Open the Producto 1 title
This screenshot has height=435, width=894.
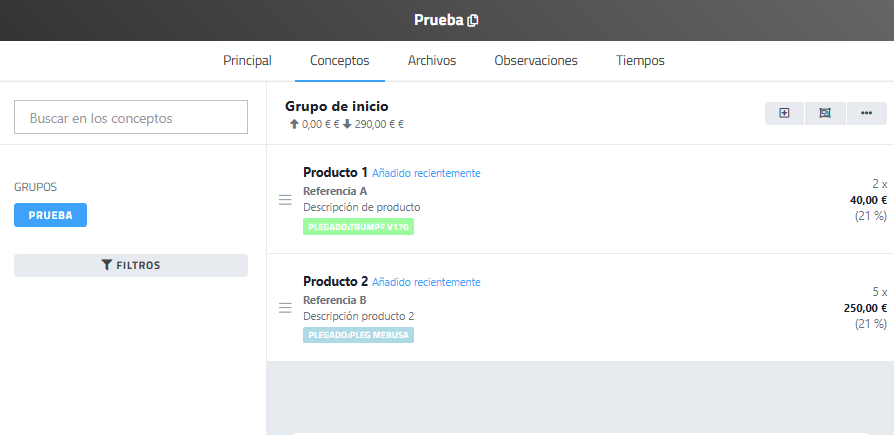pos(335,172)
